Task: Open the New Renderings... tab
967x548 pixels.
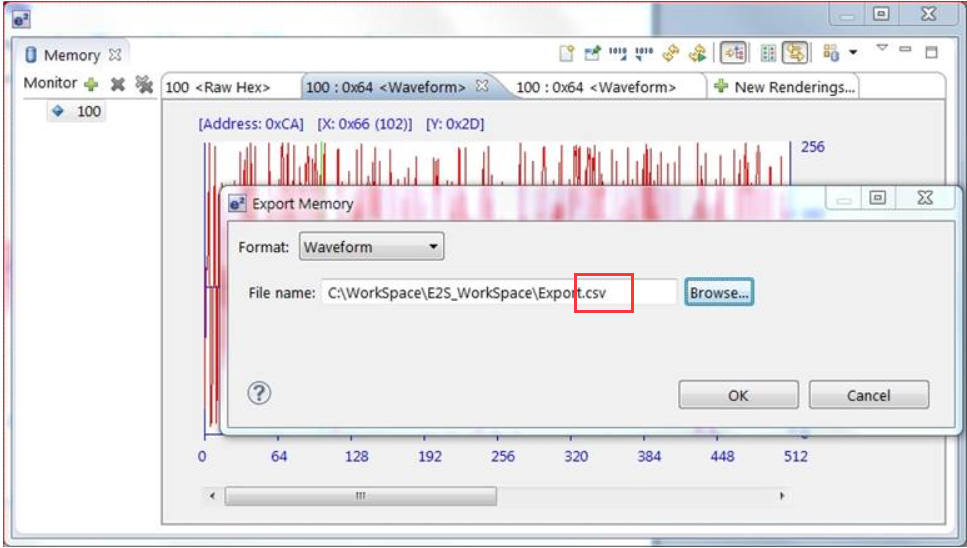Action: coord(784,87)
